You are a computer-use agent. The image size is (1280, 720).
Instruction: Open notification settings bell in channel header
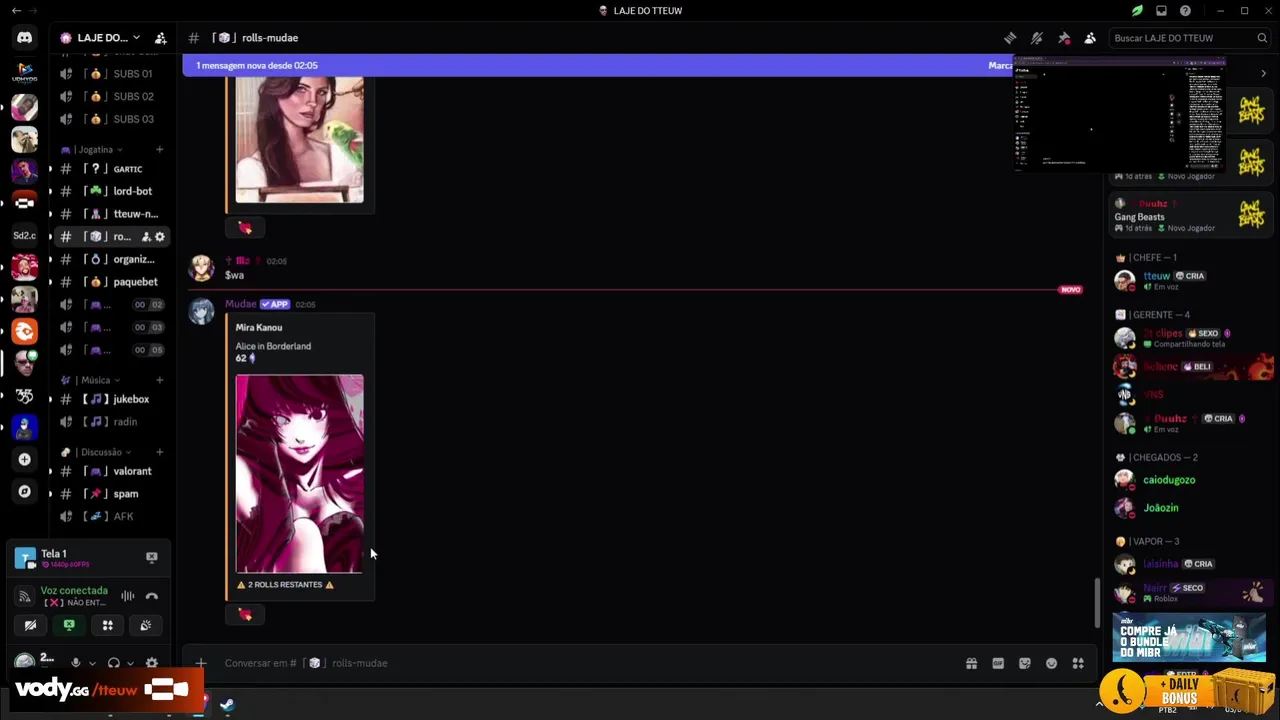pyautogui.click(x=1037, y=38)
